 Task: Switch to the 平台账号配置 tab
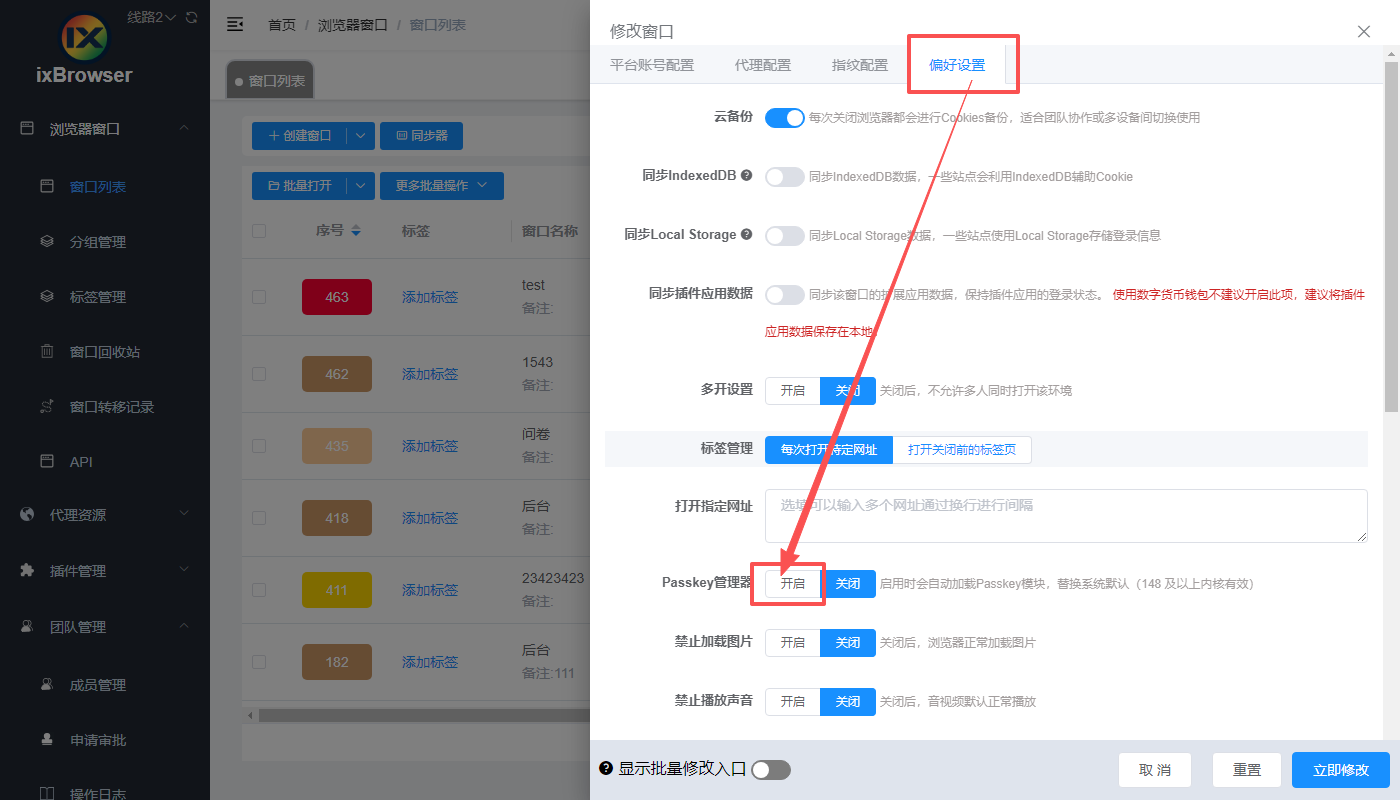coord(652,65)
